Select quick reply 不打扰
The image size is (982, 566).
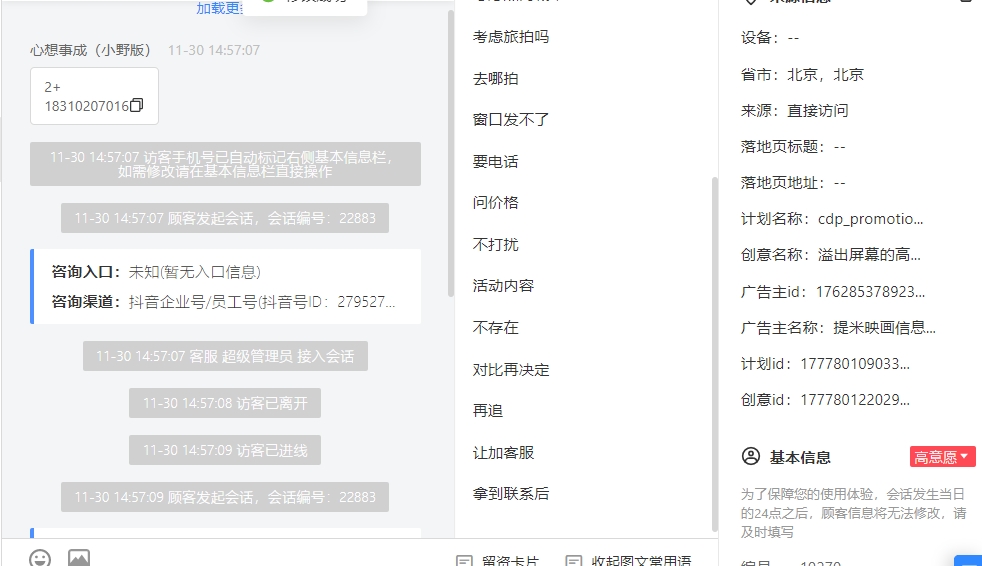point(495,244)
